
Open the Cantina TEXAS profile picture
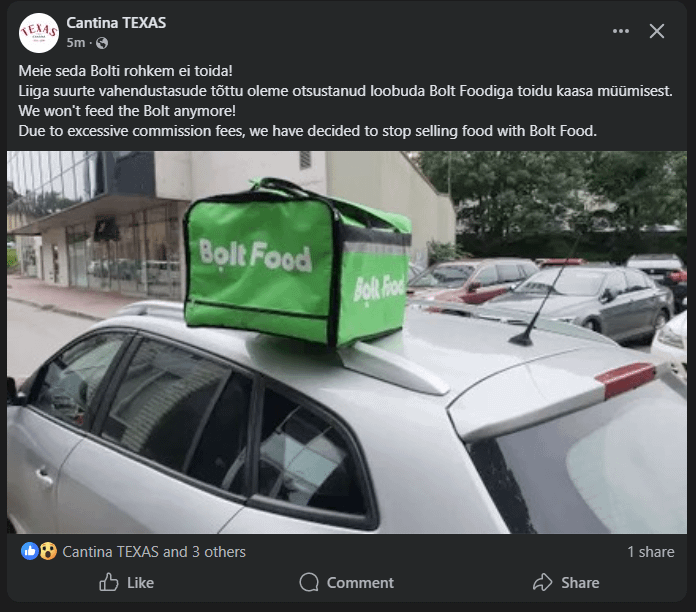[39, 32]
